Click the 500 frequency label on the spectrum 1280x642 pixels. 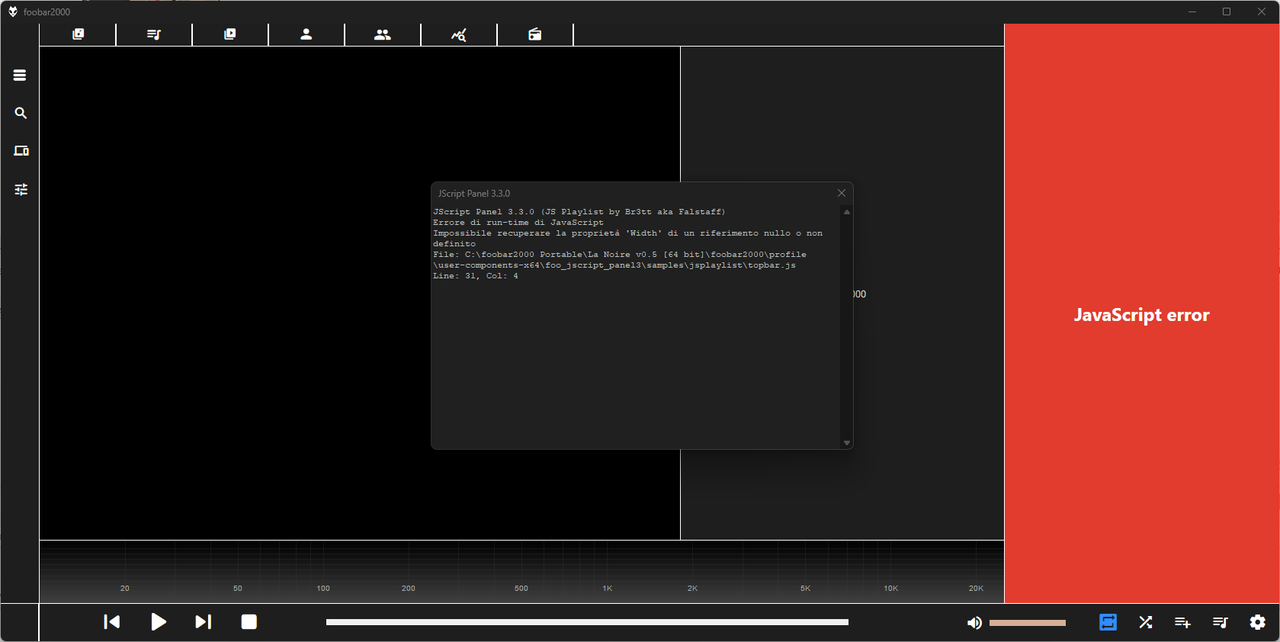[521, 588]
